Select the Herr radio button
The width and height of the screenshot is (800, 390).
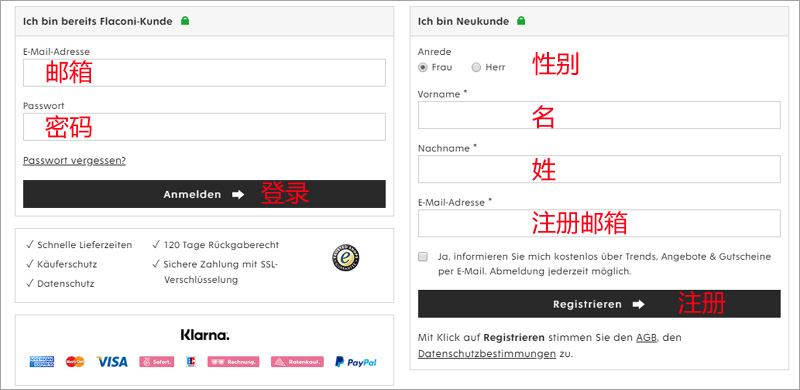pos(476,67)
